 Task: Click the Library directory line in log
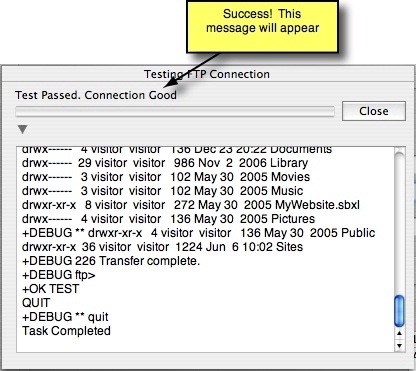pos(165,163)
